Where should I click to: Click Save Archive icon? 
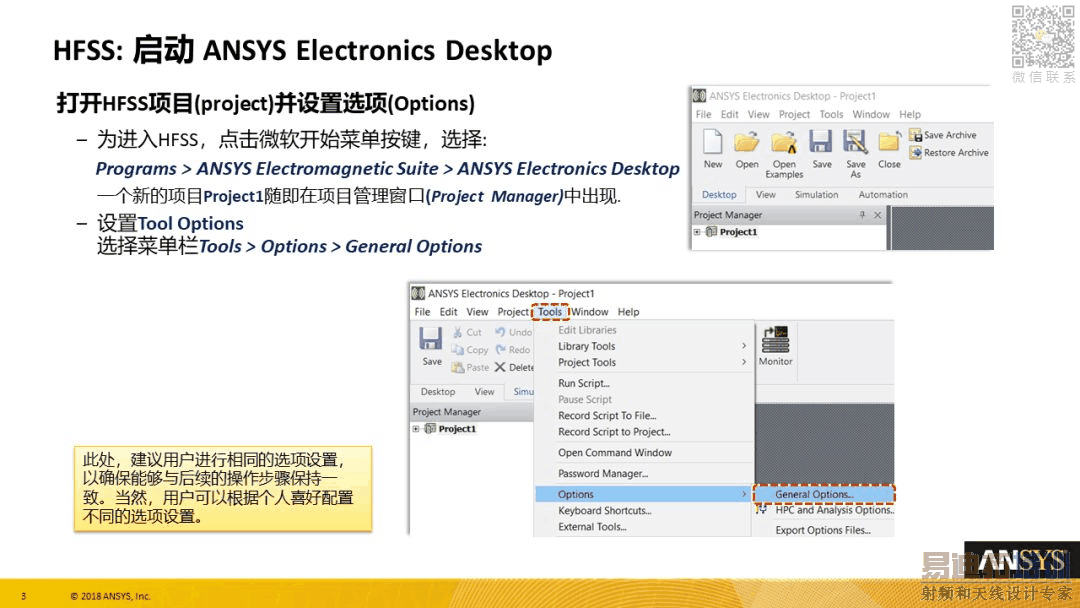click(x=916, y=135)
